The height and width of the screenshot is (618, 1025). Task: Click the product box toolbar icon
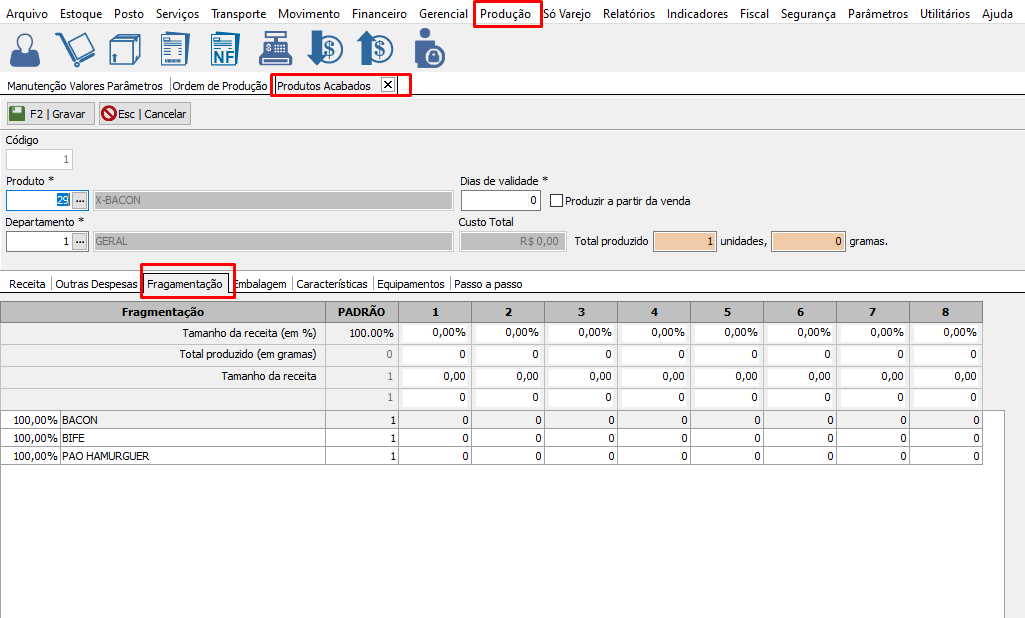pyautogui.click(x=123, y=49)
